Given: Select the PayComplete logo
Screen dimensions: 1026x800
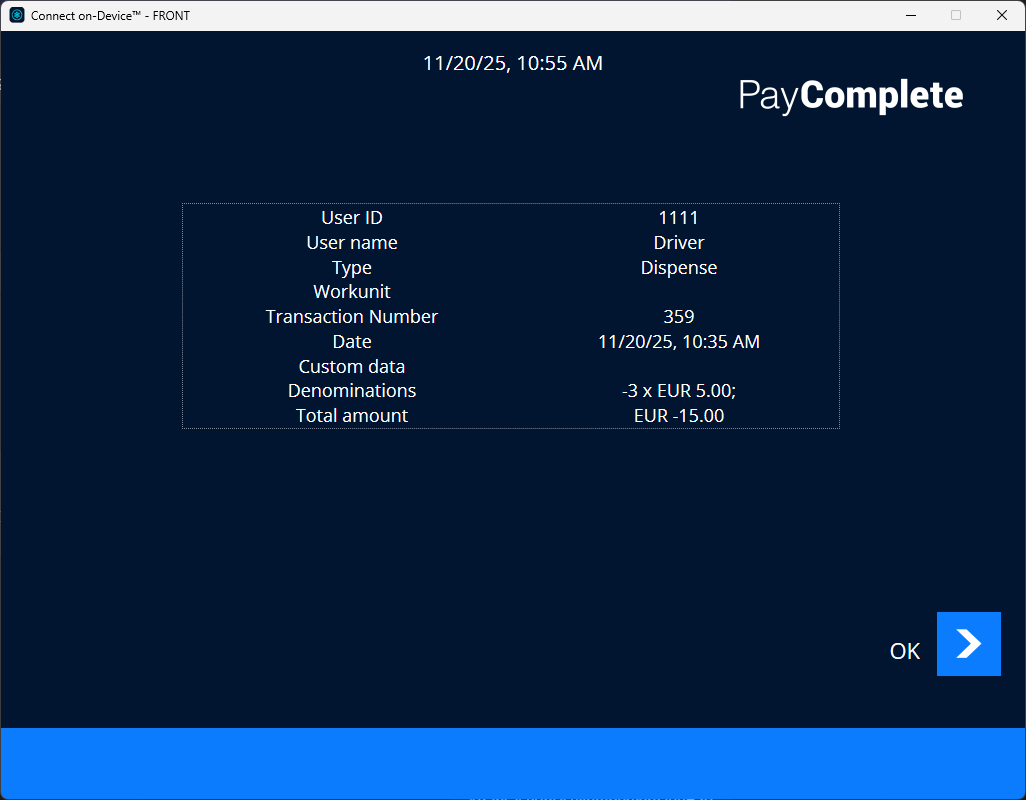Looking at the screenshot, I should [x=850, y=95].
